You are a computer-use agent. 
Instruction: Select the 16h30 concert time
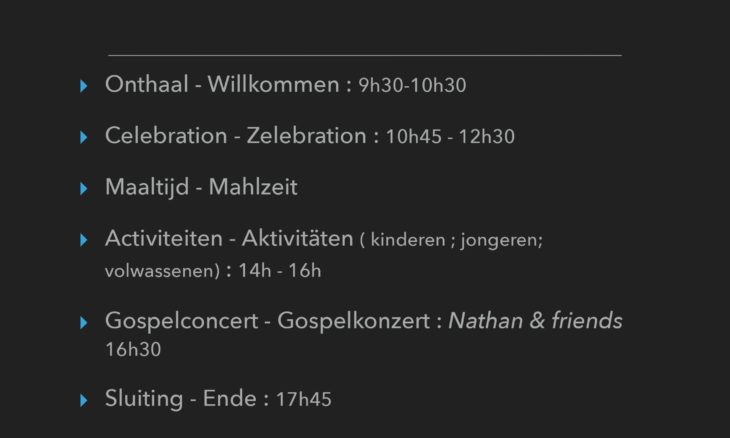[133, 350]
